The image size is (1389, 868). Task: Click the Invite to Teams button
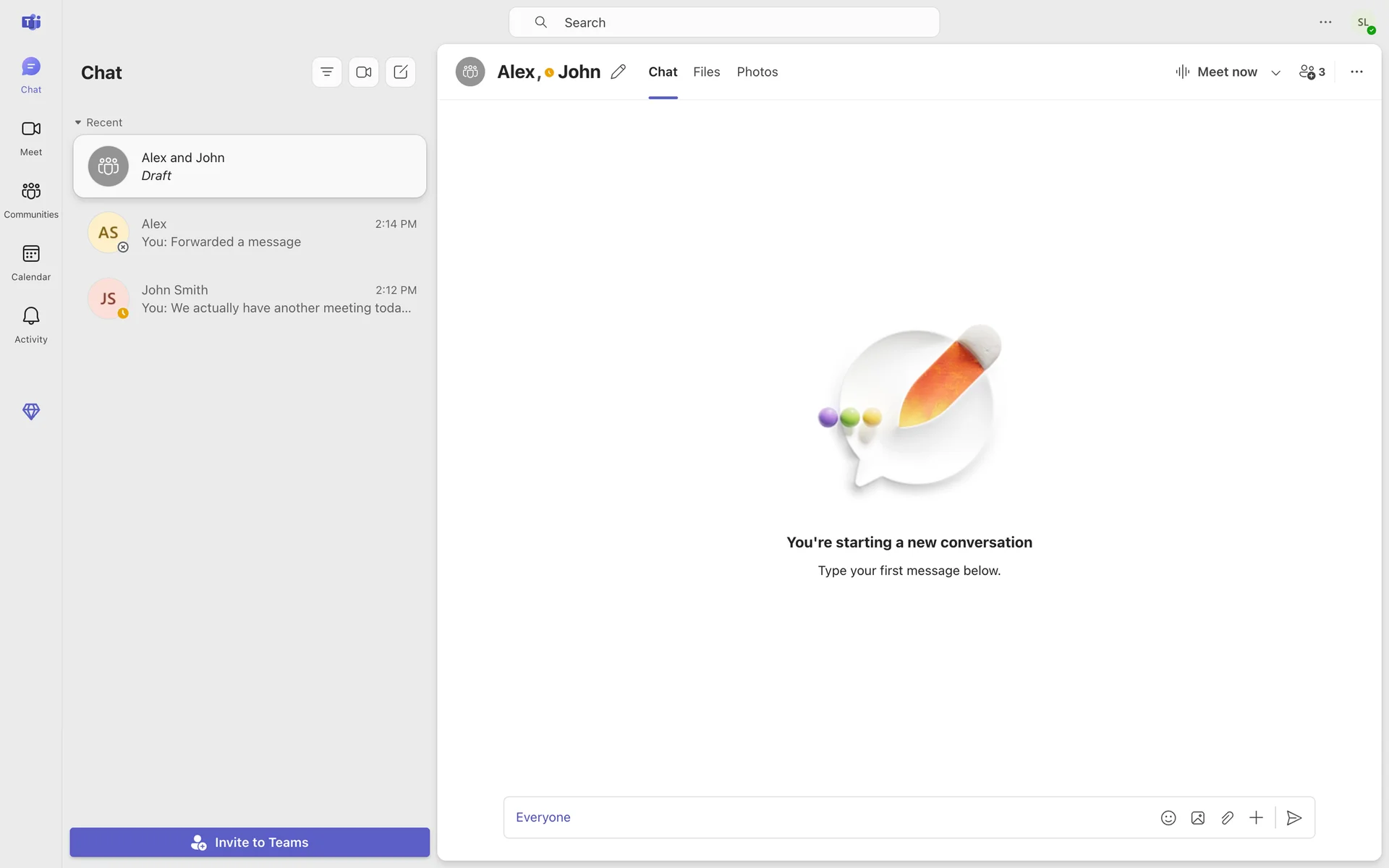pos(250,842)
